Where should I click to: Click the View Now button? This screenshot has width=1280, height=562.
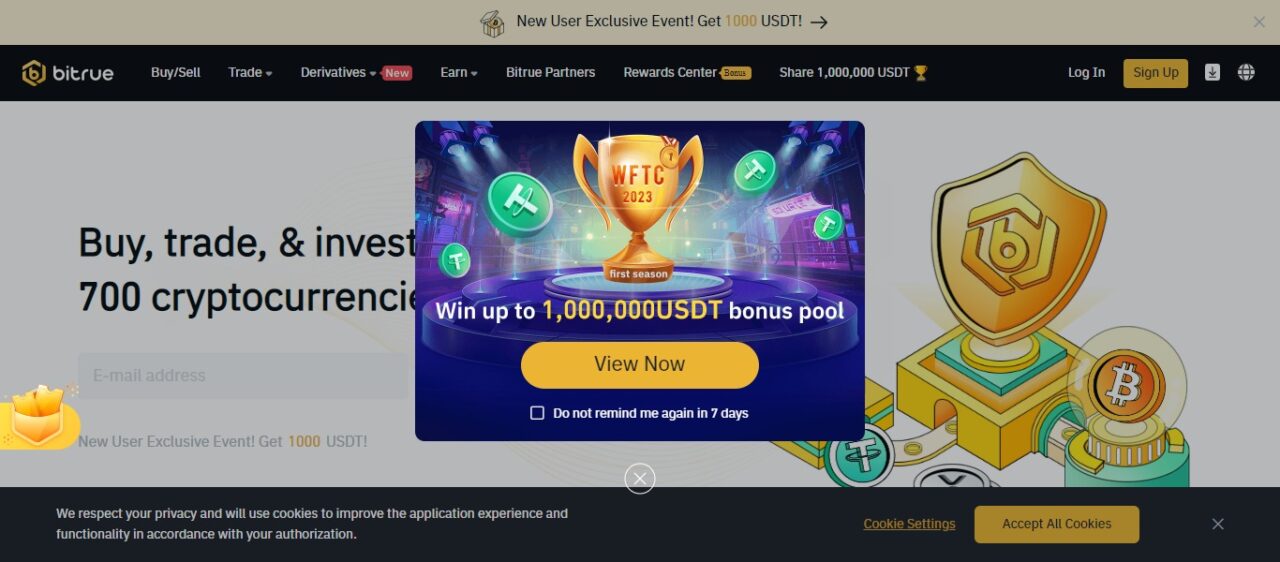tap(640, 364)
